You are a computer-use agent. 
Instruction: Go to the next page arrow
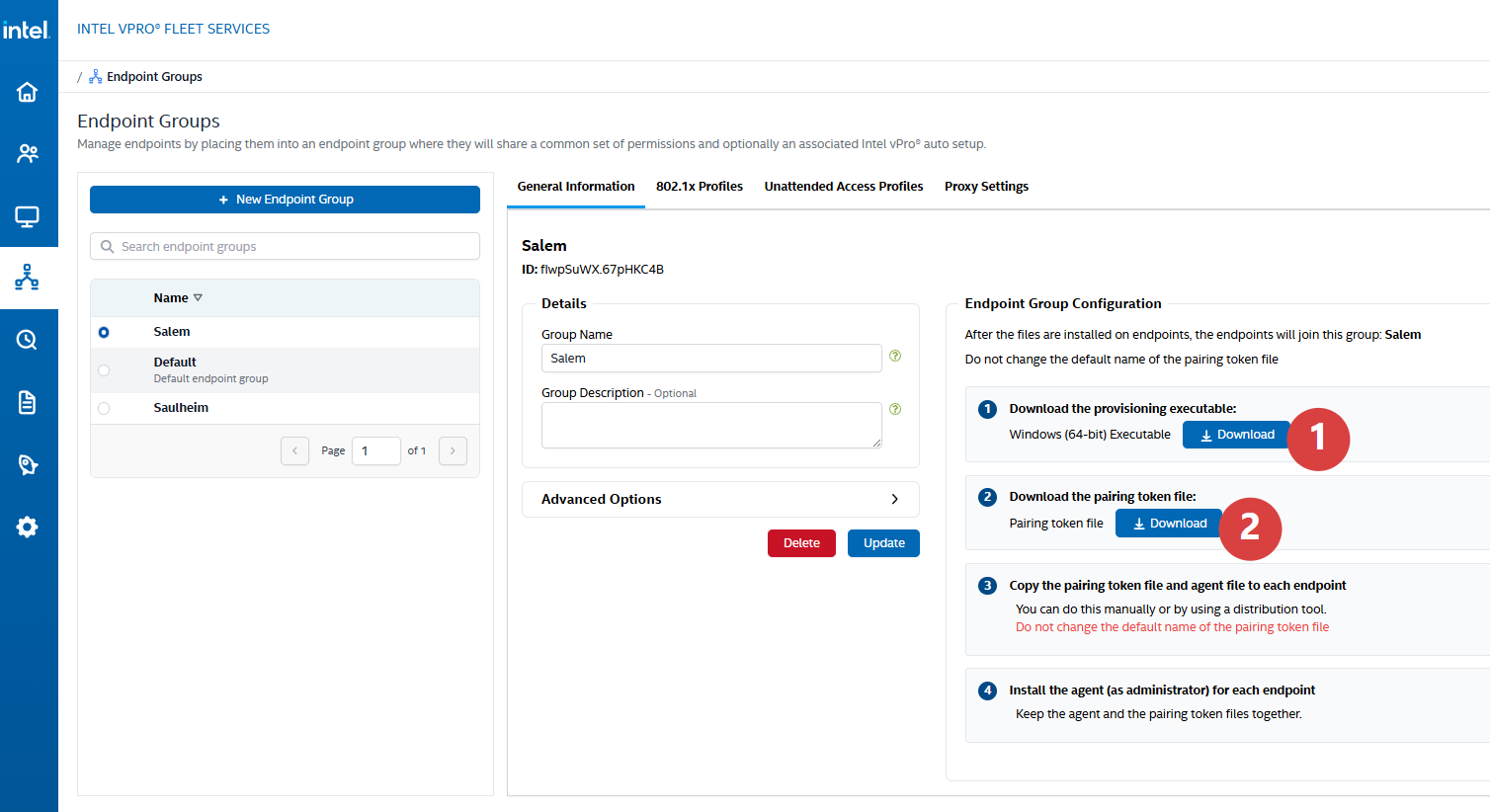[453, 450]
